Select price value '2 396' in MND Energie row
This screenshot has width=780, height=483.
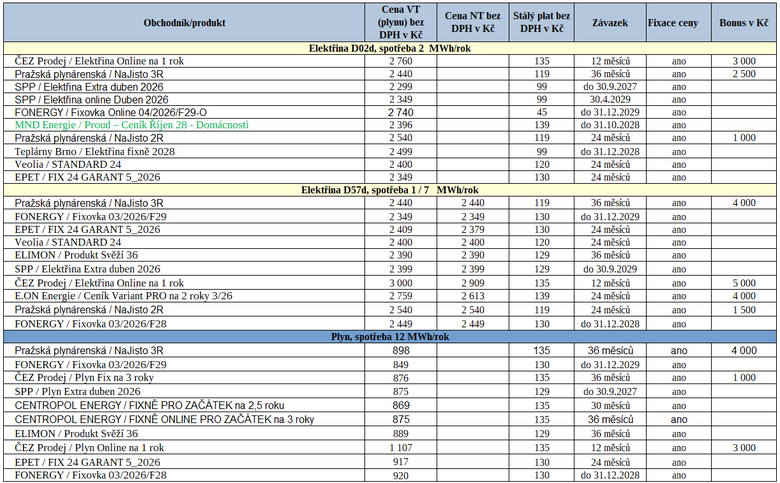tap(400, 125)
